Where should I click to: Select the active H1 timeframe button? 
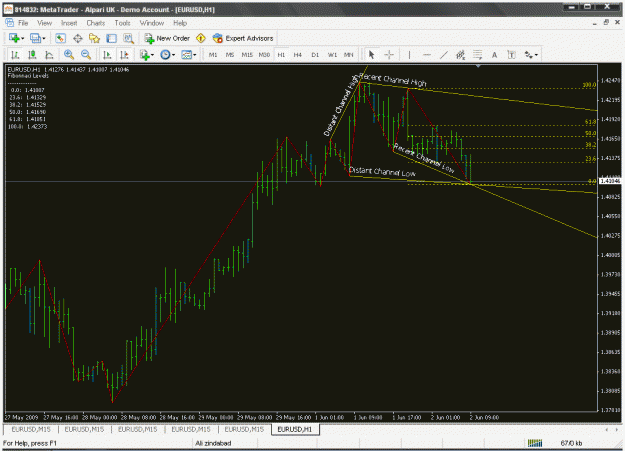[281, 55]
